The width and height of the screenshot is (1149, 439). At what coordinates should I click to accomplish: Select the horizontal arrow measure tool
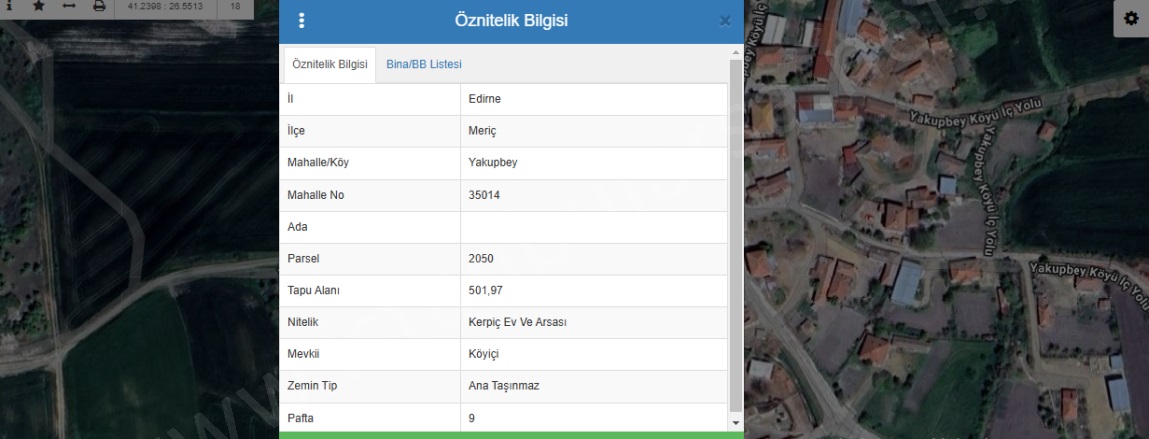tap(68, 6)
